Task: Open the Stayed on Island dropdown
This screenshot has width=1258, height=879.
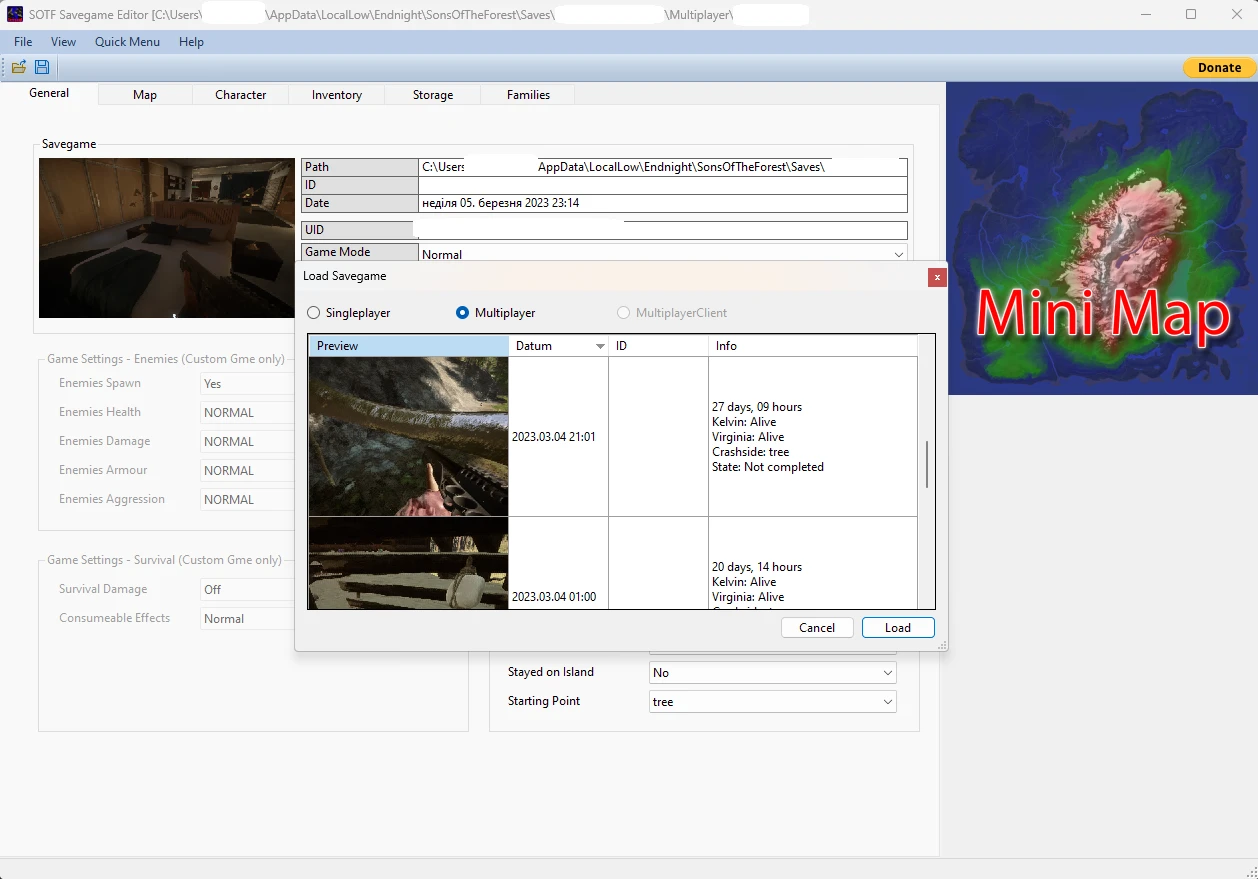Action: 772,673
